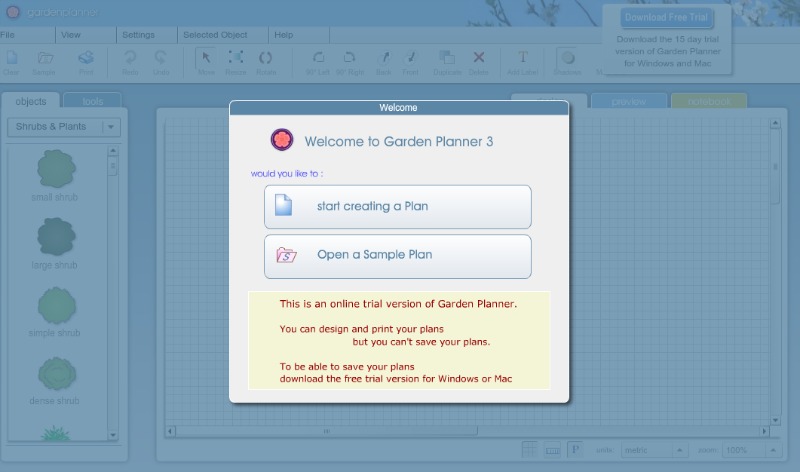The image size is (800, 472).
Task: Click the canvas horizontal scroll right arrow
Action: (x=764, y=431)
